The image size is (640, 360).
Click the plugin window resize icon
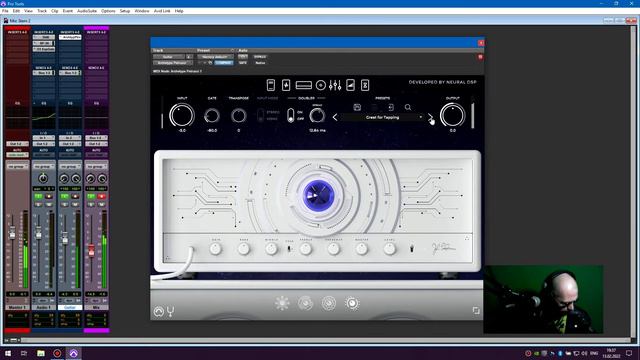tap(476, 311)
